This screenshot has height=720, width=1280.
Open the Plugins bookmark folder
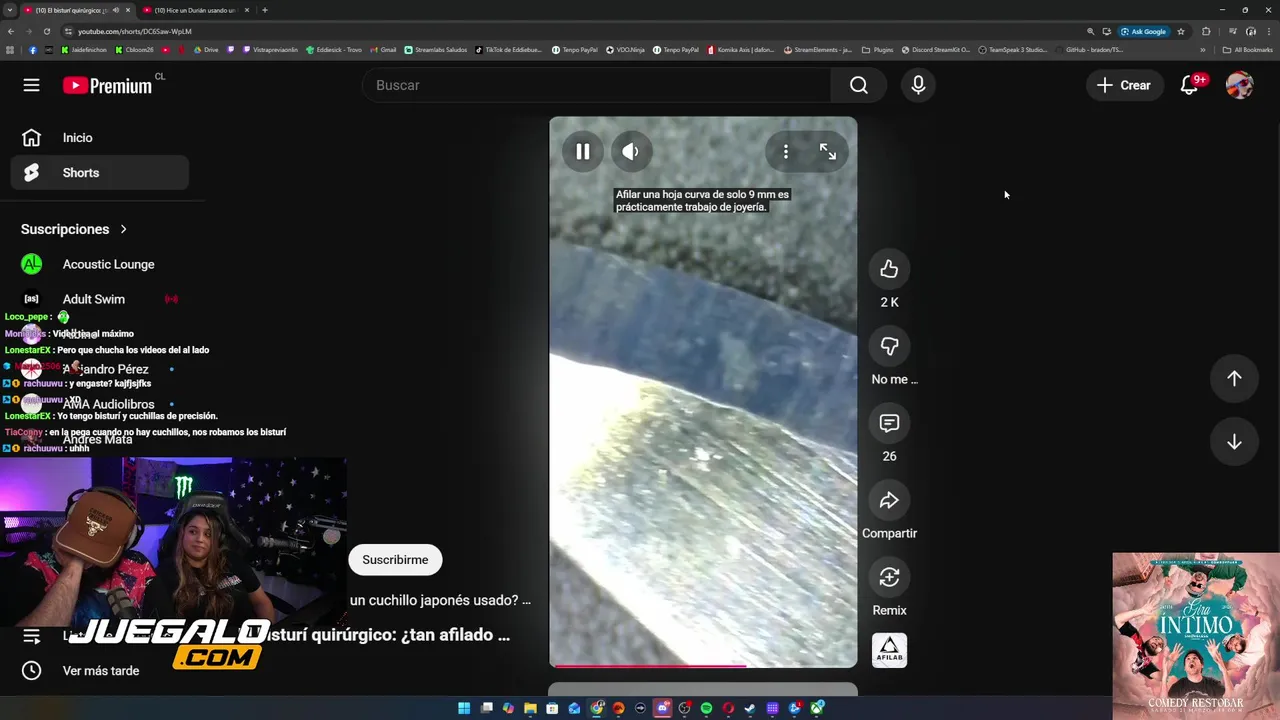[878, 49]
